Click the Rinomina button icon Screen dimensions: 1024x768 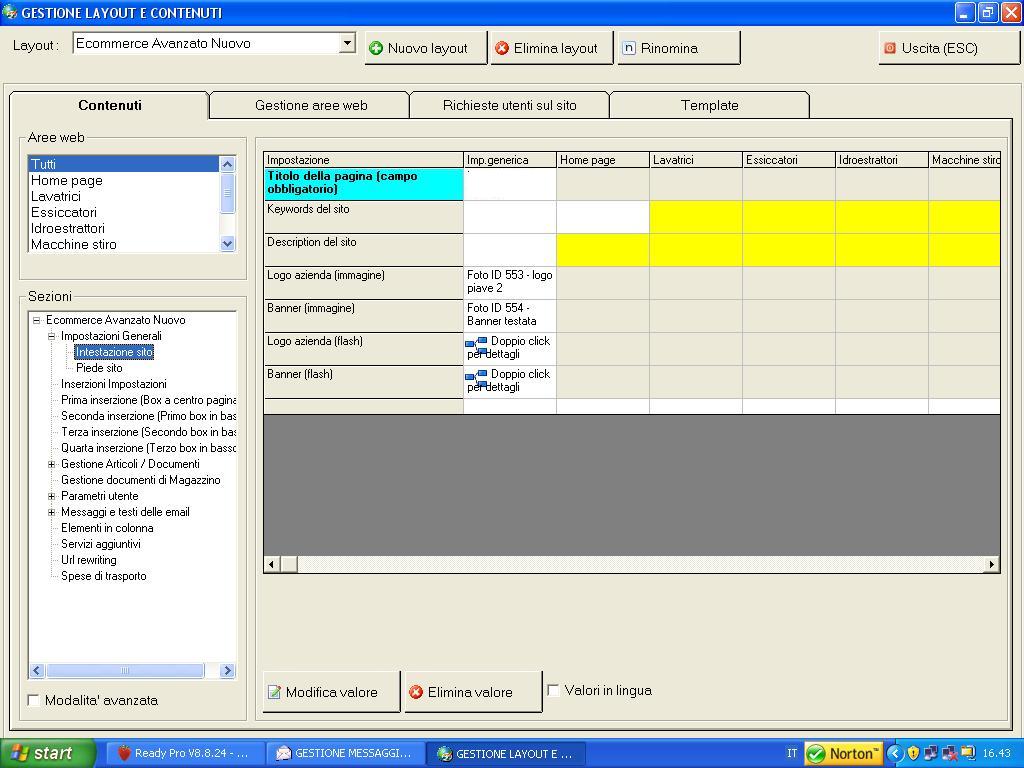tap(628, 48)
